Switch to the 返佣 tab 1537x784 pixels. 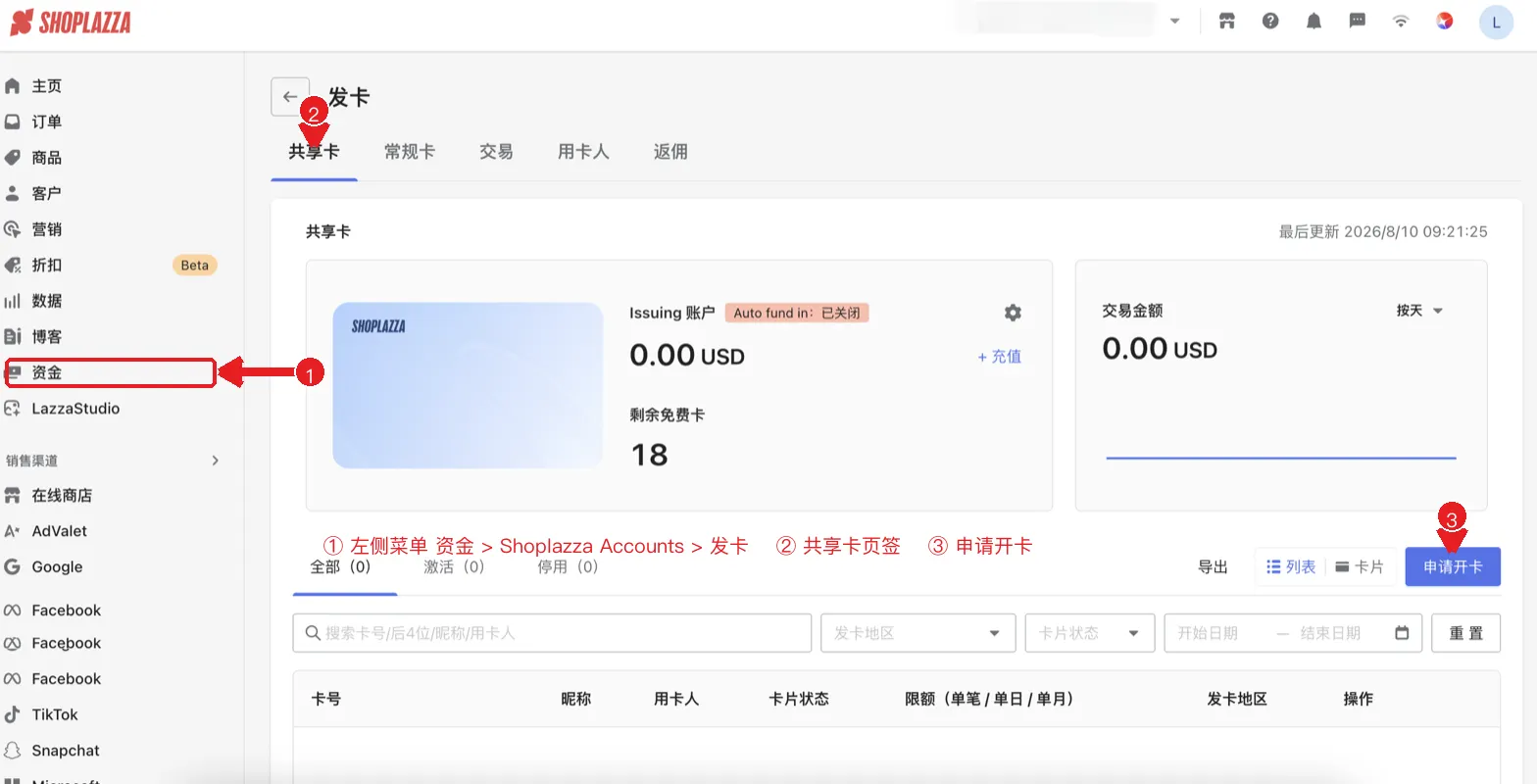pyautogui.click(x=670, y=152)
